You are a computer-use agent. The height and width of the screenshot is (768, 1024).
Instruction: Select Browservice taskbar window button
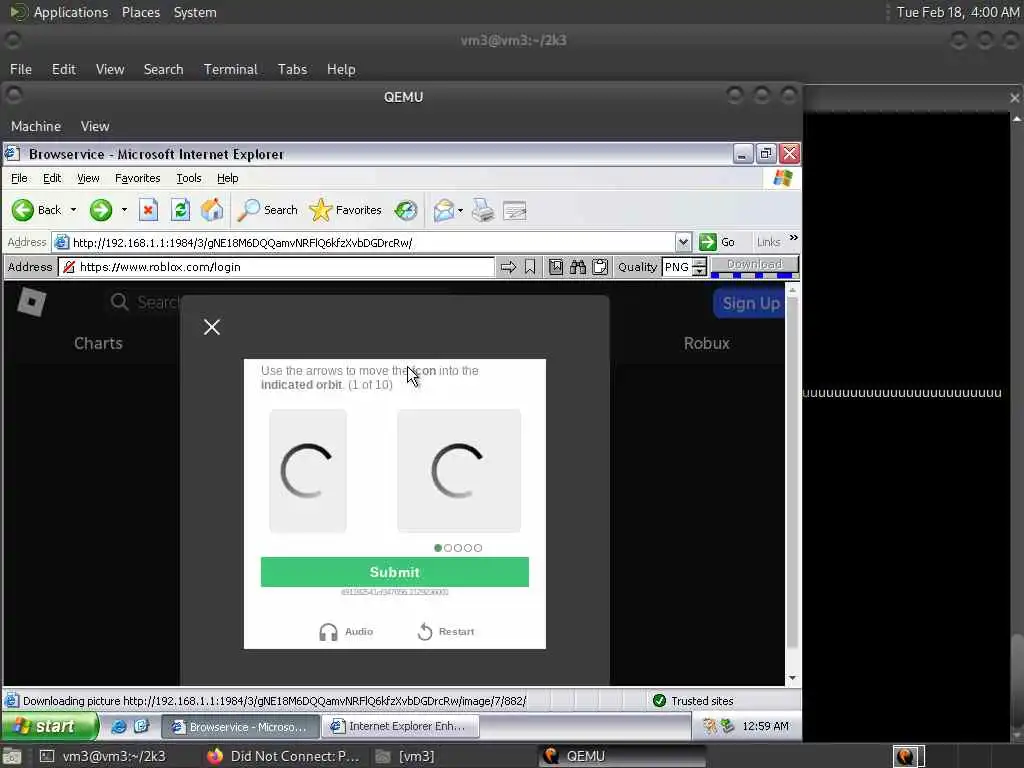pos(240,726)
